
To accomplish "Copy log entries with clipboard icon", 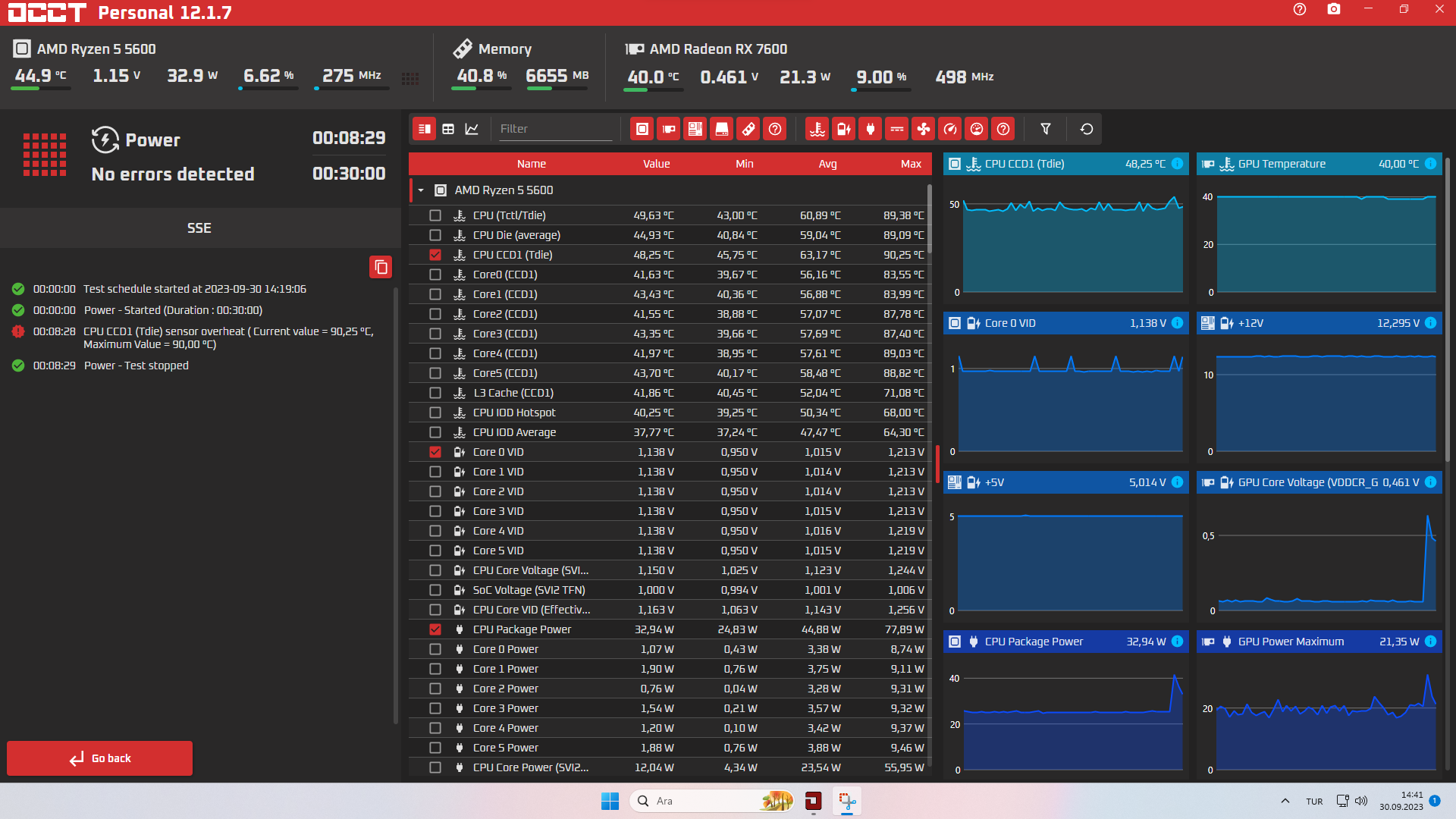I will point(381,267).
